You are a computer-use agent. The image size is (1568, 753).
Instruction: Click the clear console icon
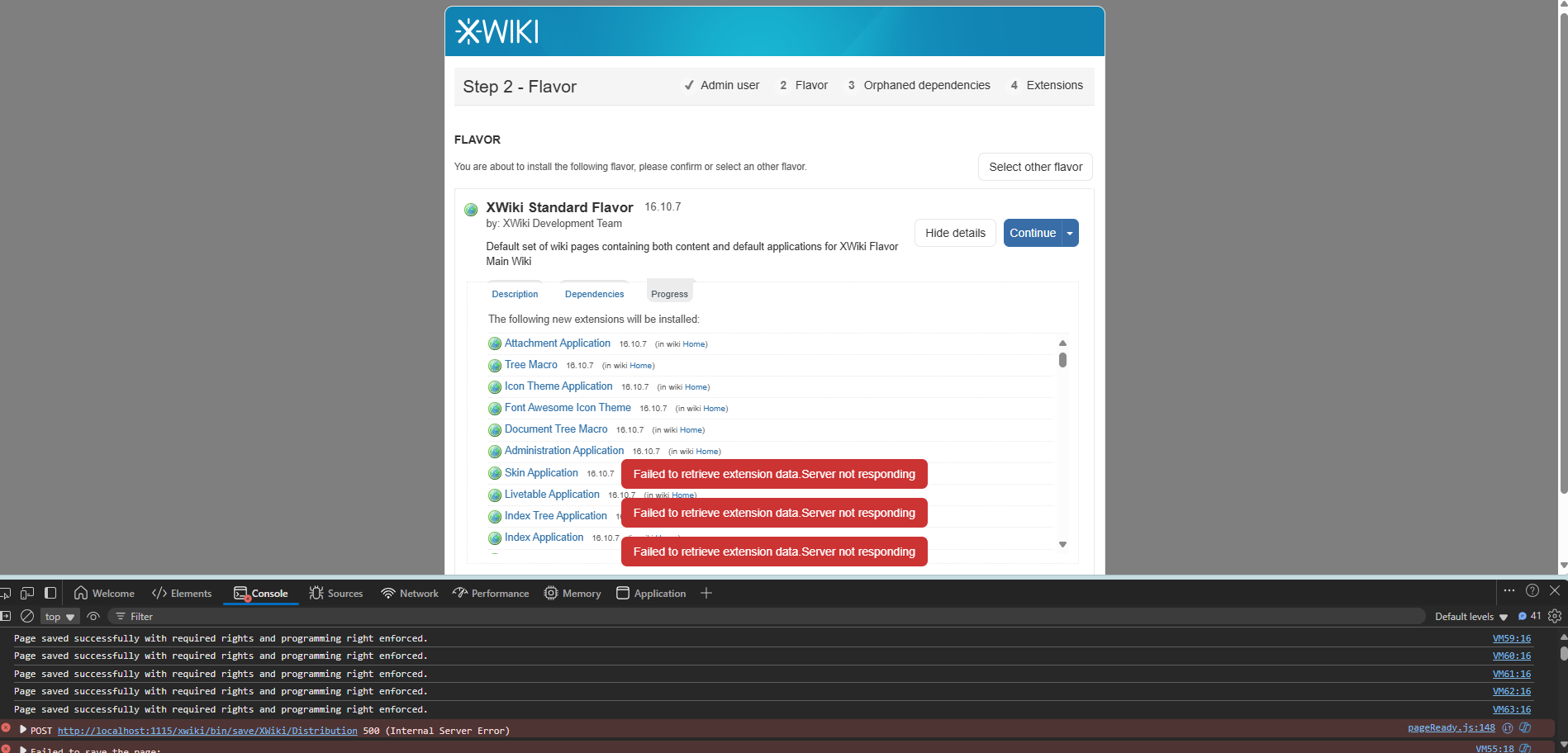27,616
